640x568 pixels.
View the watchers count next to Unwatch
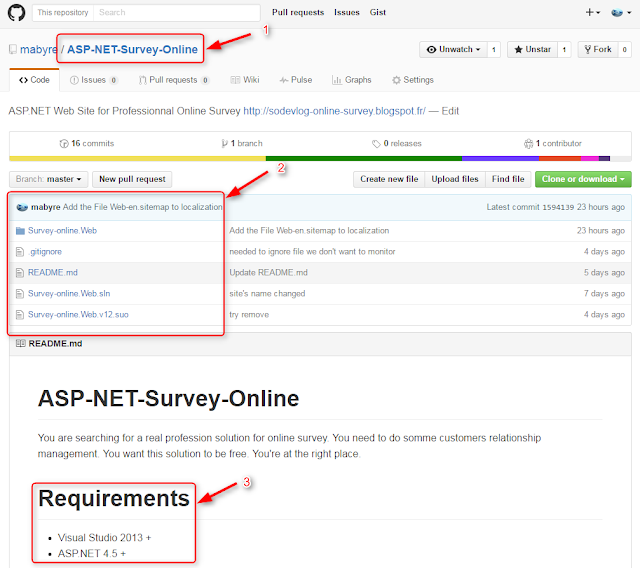[x=494, y=49]
